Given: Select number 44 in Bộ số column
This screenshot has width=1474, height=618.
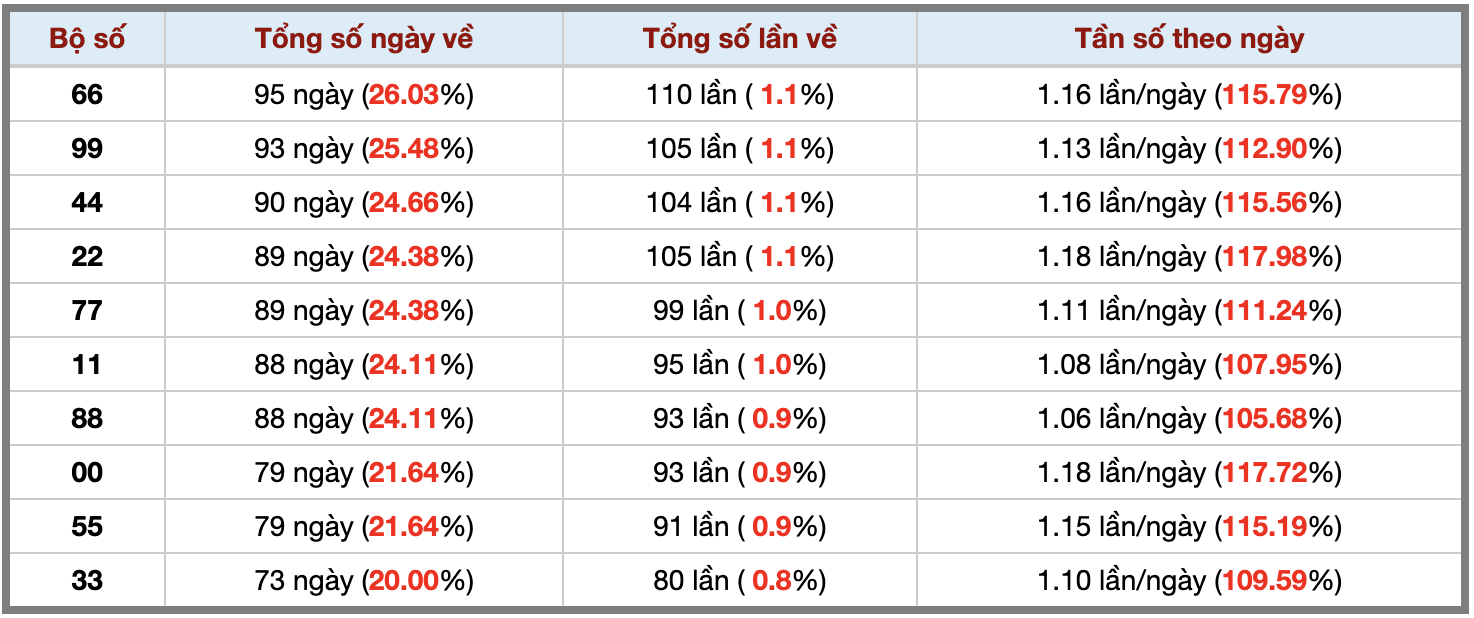Looking at the screenshot, I should pos(87,202).
